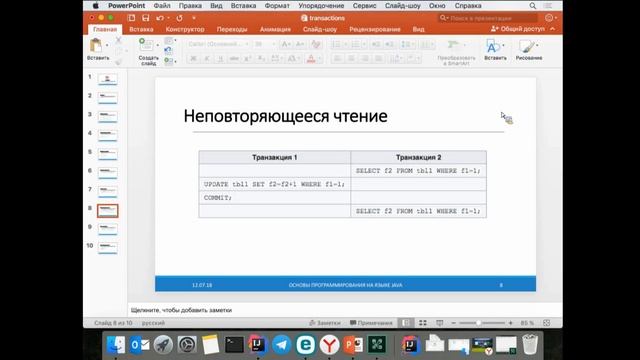Click the Font color icon with red underline
Screen dimensions: 640x360
[311, 59]
